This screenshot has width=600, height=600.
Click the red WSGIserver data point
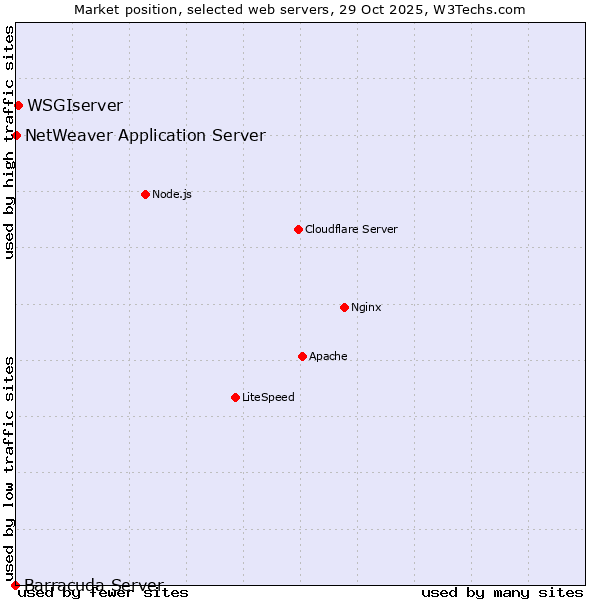[18, 105]
